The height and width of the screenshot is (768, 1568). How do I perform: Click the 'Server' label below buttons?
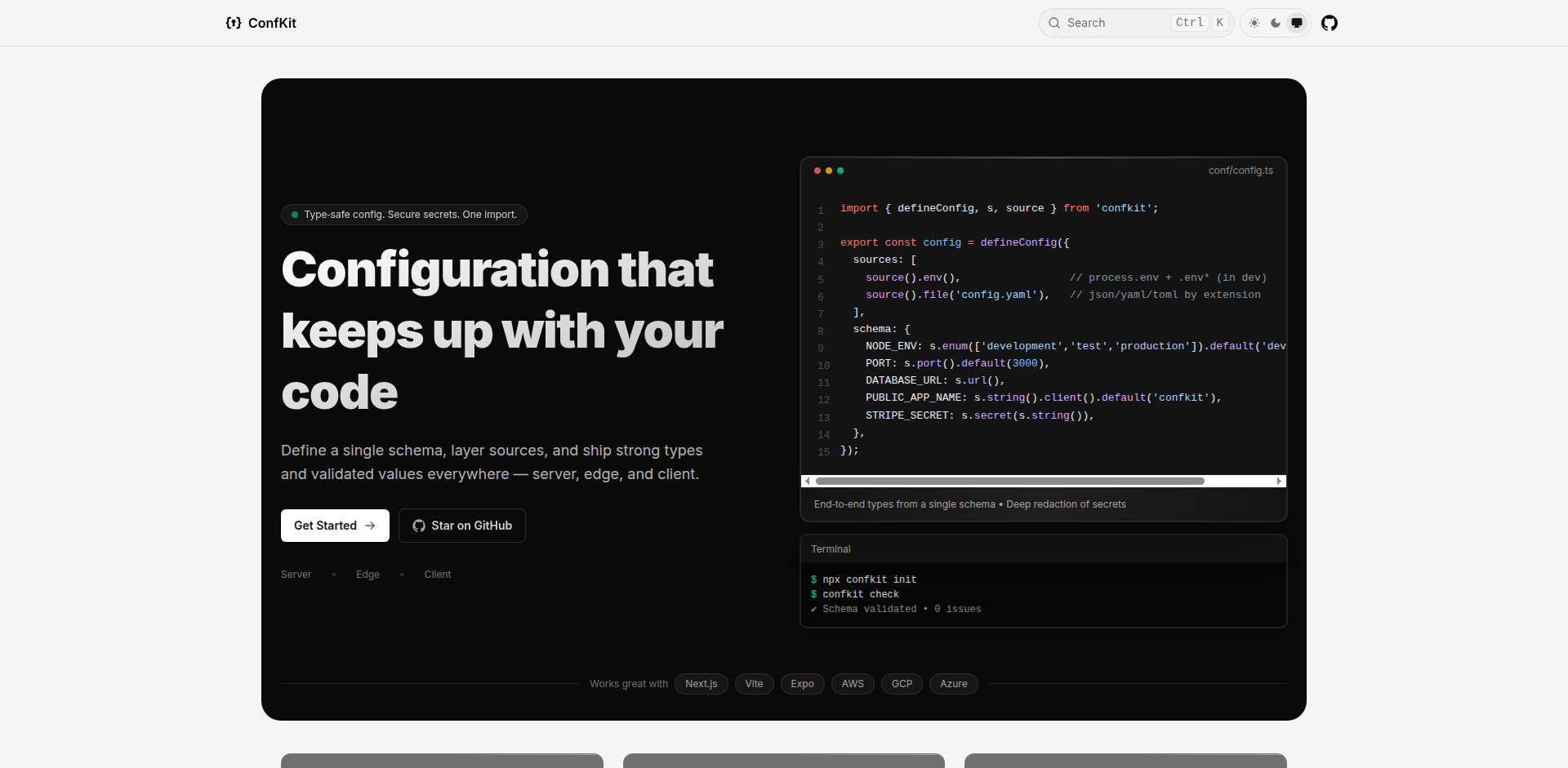pos(296,575)
